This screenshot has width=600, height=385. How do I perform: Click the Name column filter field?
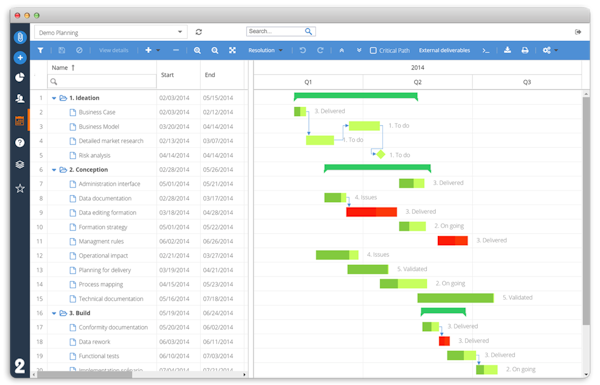(102, 82)
